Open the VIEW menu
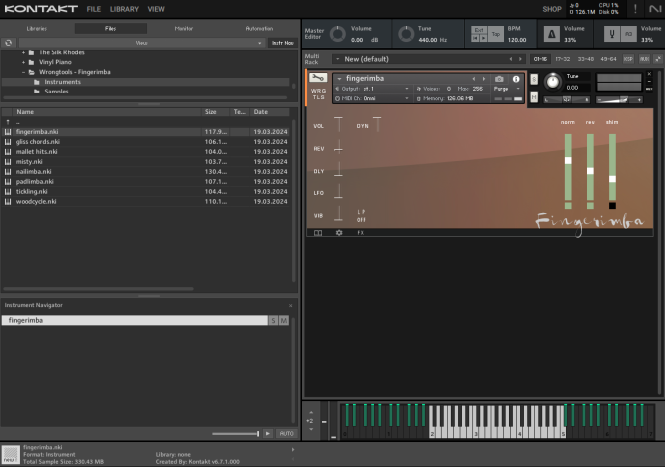 (156, 9)
